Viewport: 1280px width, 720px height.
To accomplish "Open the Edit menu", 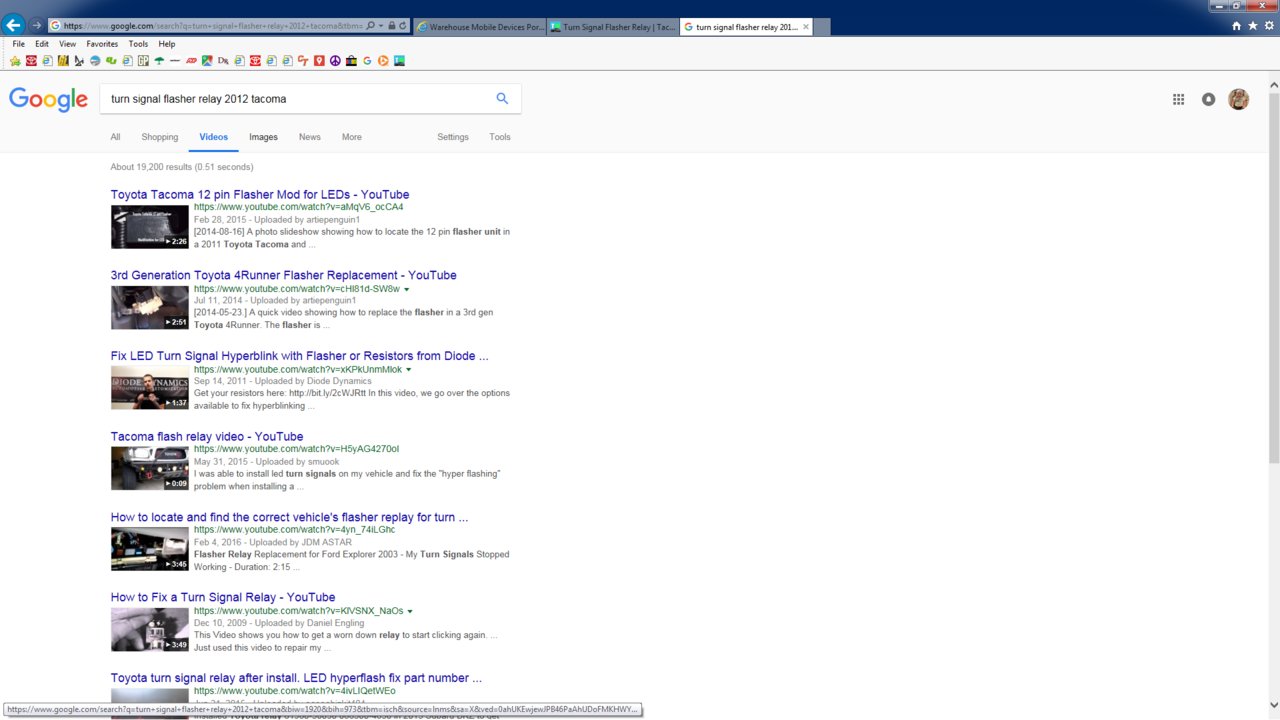I will pyautogui.click(x=42, y=44).
